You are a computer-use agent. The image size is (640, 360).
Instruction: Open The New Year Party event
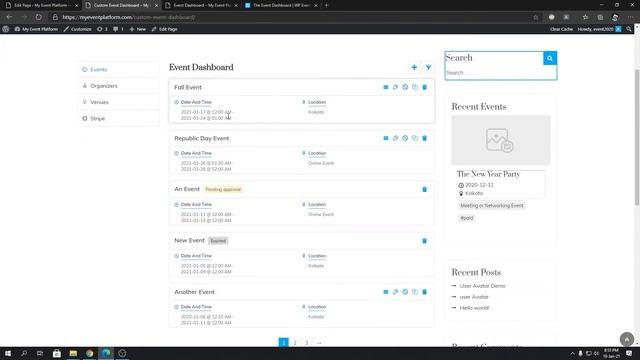[488, 174]
